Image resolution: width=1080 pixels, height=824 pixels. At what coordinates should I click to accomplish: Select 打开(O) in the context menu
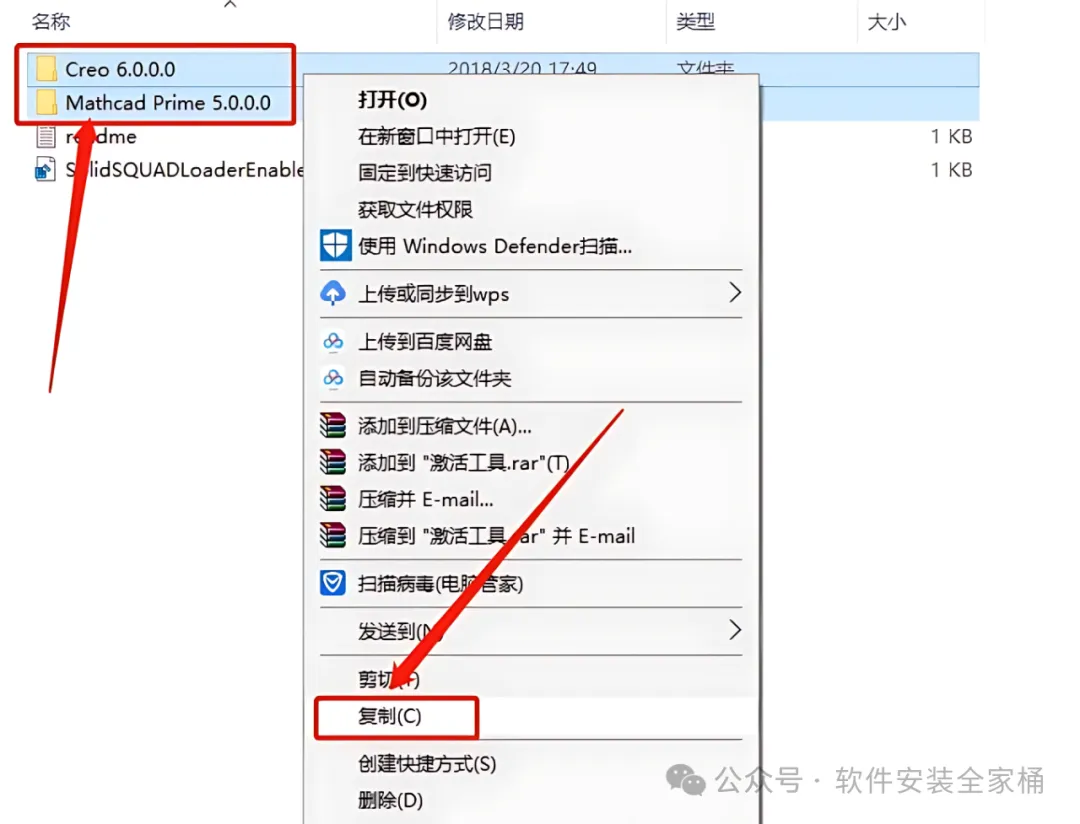(393, 100)
